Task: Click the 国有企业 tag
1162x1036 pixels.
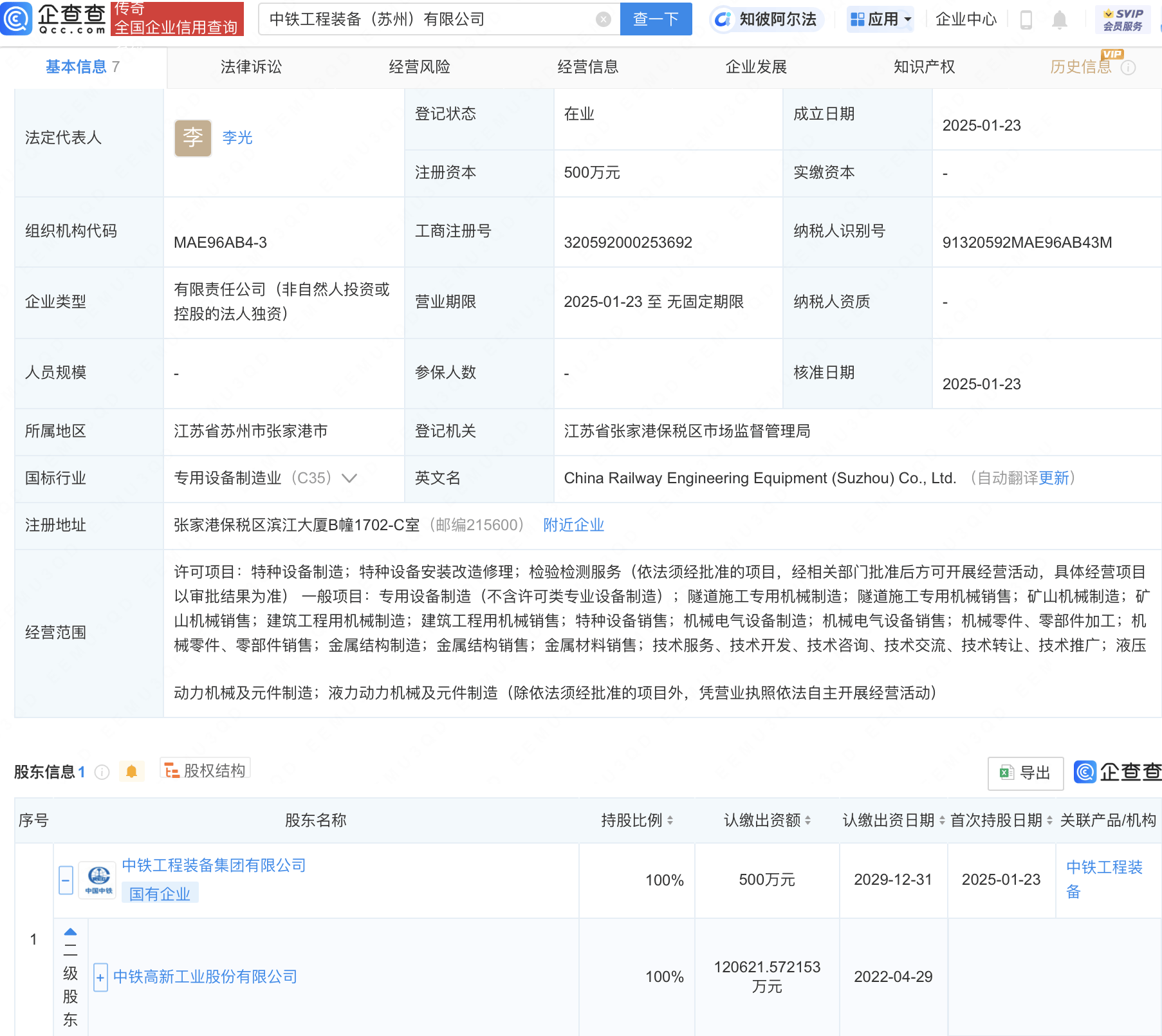Action: [160, 894]
